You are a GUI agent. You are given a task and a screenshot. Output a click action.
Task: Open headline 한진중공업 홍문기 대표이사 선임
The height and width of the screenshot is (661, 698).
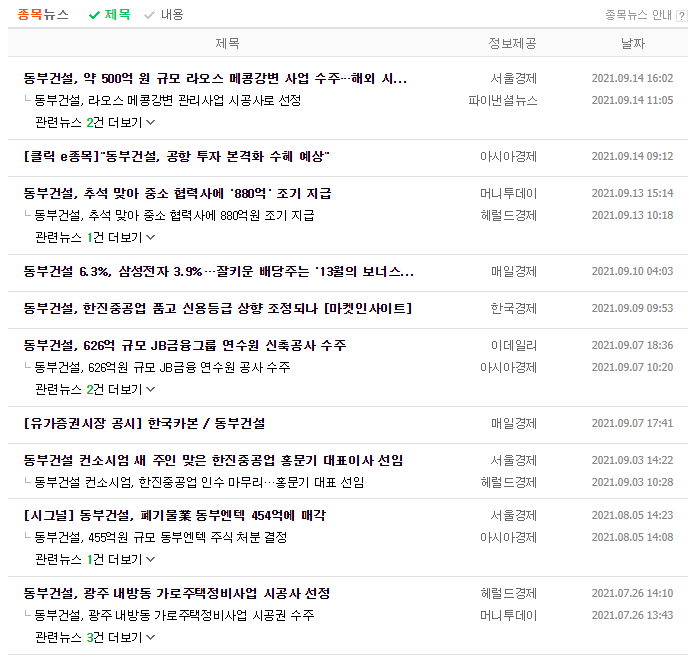click(x=213, y=460)
